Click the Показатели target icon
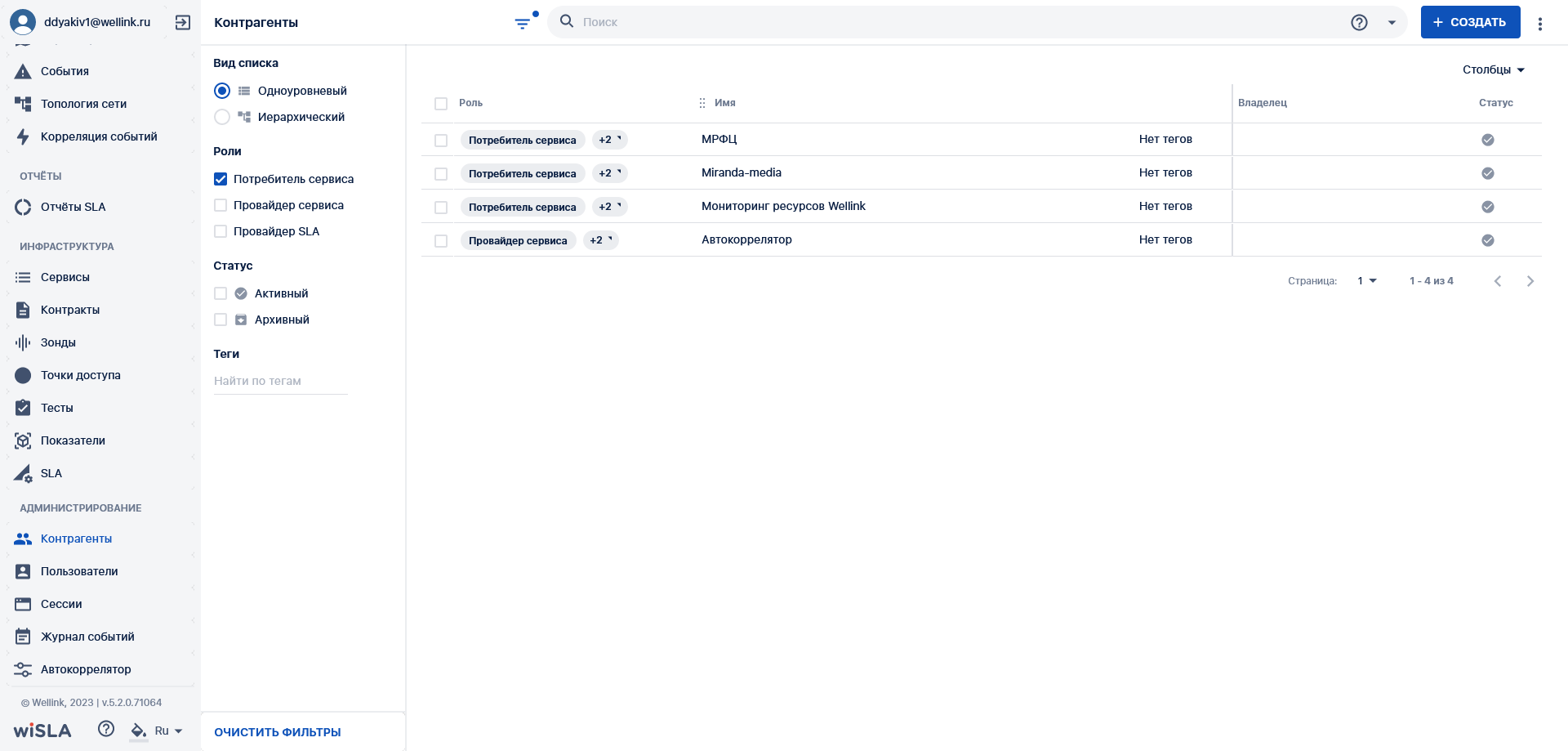 pos(23,440)
